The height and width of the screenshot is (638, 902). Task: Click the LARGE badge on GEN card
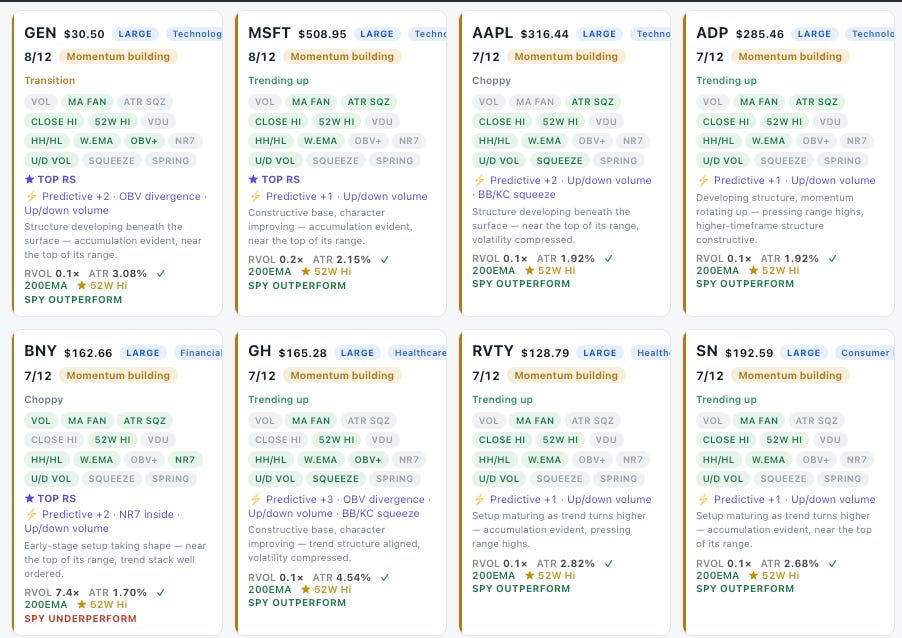pyautogui.click(x=135, y=34)
